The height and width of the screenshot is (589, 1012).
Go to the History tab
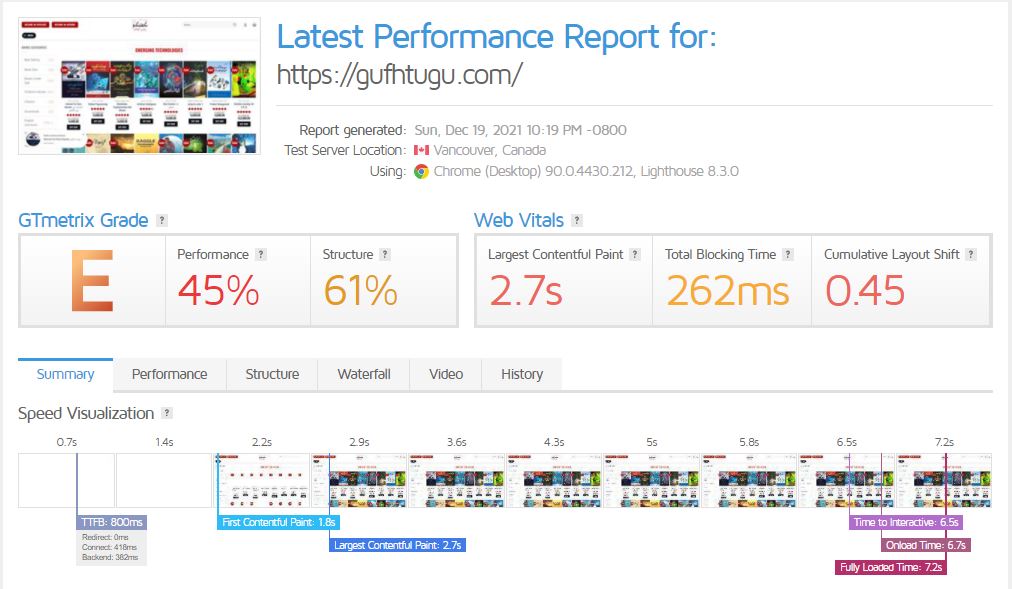coord(522,374)
